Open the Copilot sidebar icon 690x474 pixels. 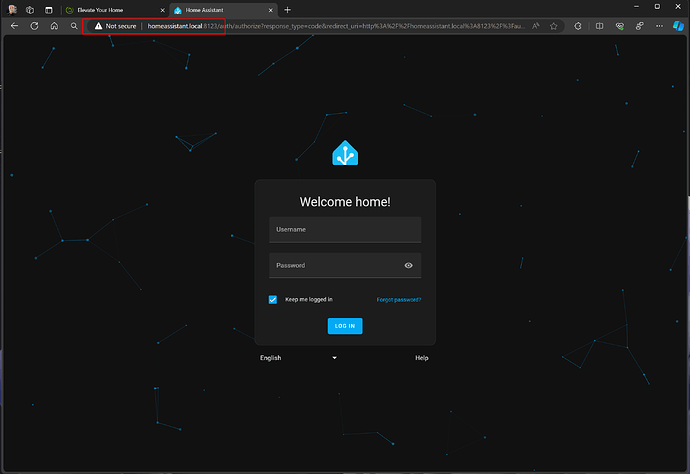(677, 26)
